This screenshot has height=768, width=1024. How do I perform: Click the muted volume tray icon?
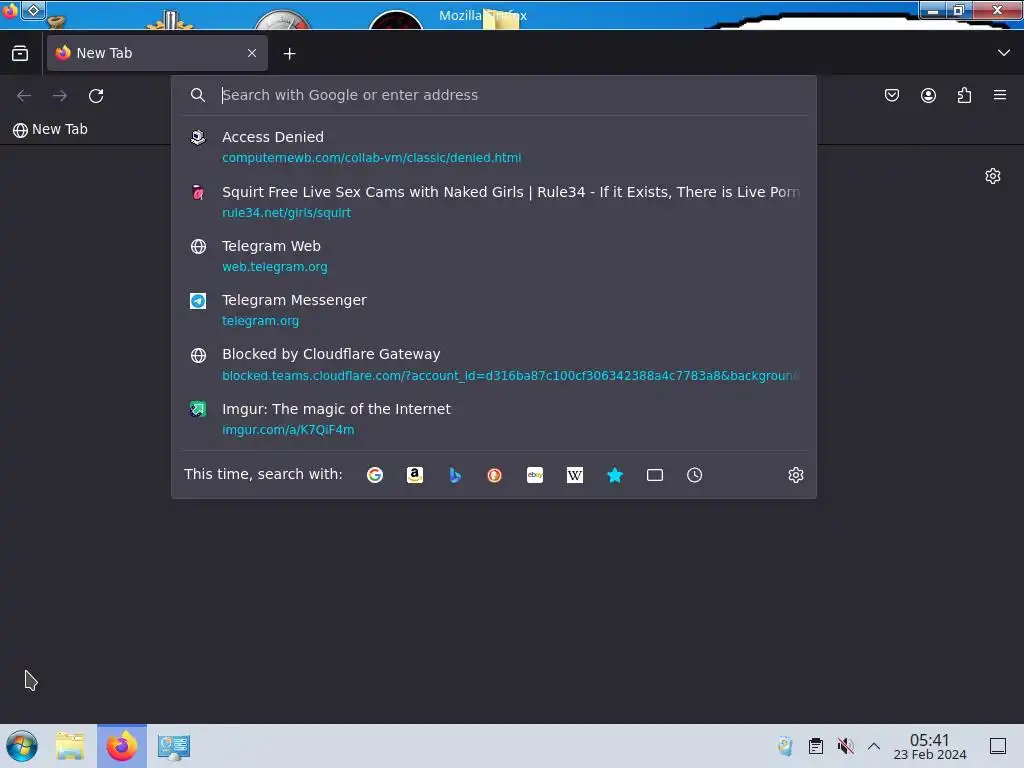coord(846,746)
